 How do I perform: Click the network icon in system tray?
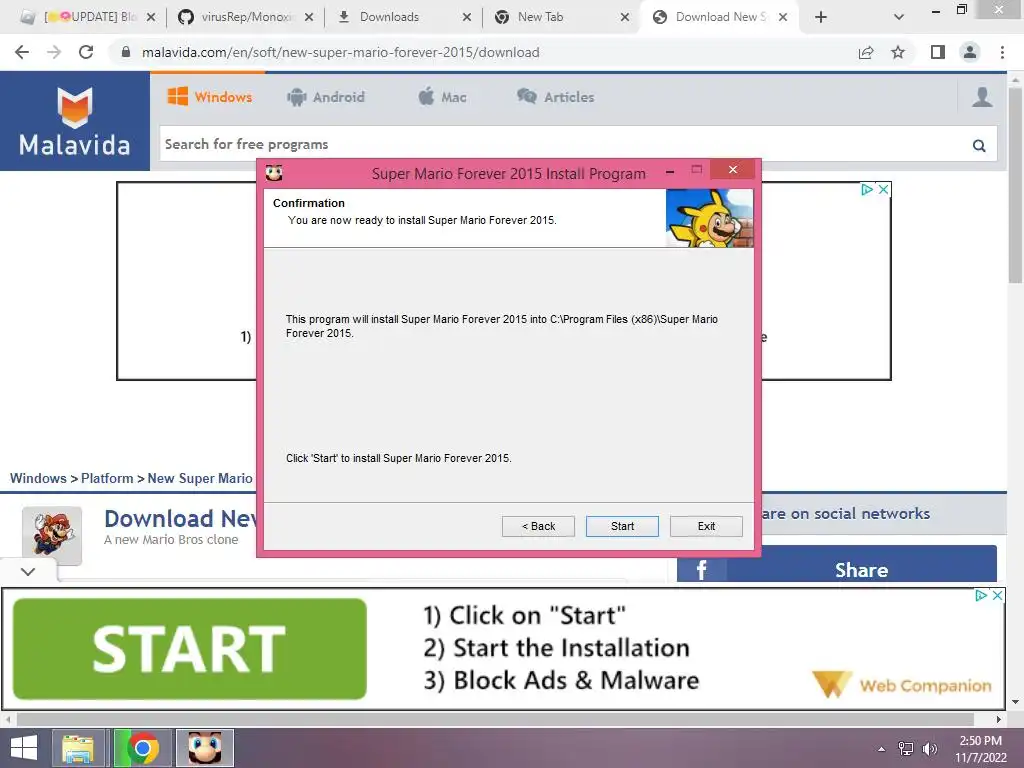905,749
